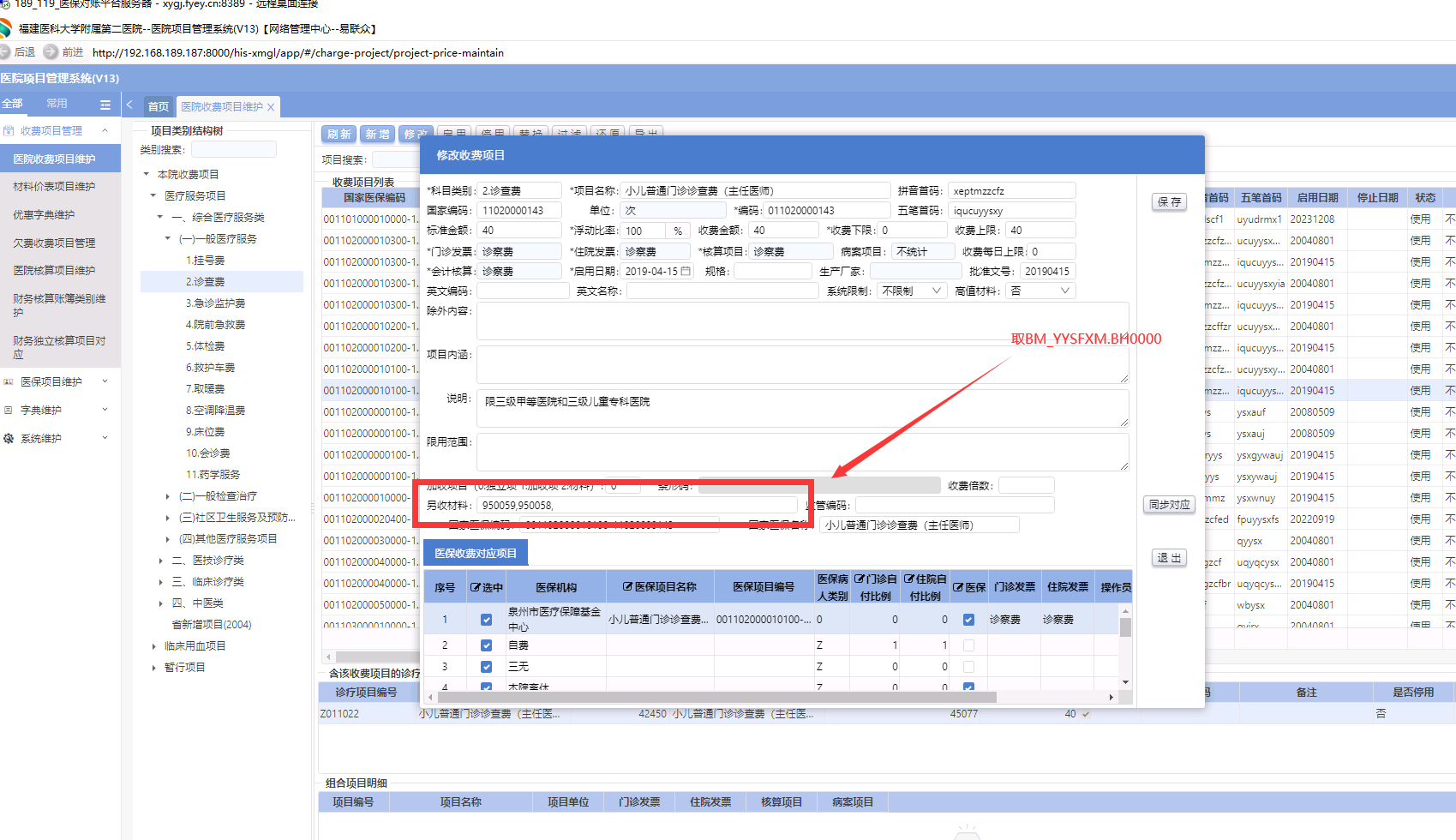
Task: Open 优惠字典维护 menu item
Action: 44,215
